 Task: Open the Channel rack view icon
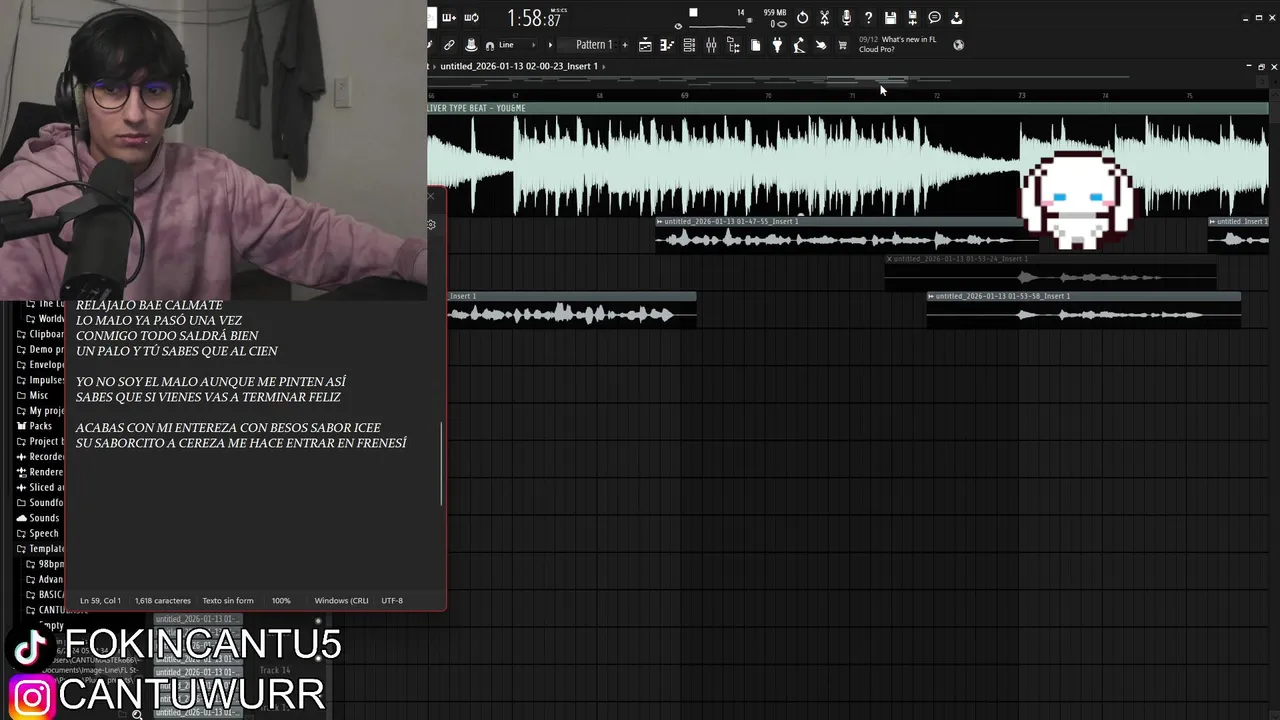click(x=689, y=45)
